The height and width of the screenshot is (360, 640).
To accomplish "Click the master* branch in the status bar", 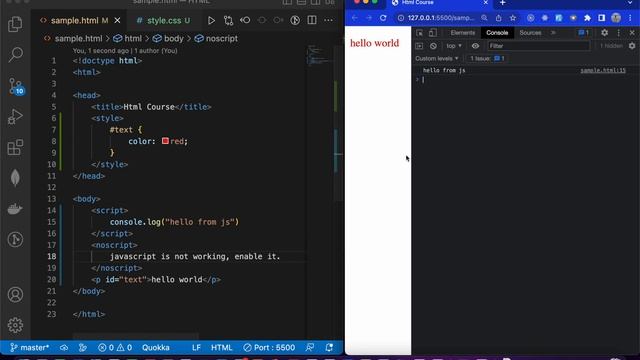I will click(x=29, y=347).
